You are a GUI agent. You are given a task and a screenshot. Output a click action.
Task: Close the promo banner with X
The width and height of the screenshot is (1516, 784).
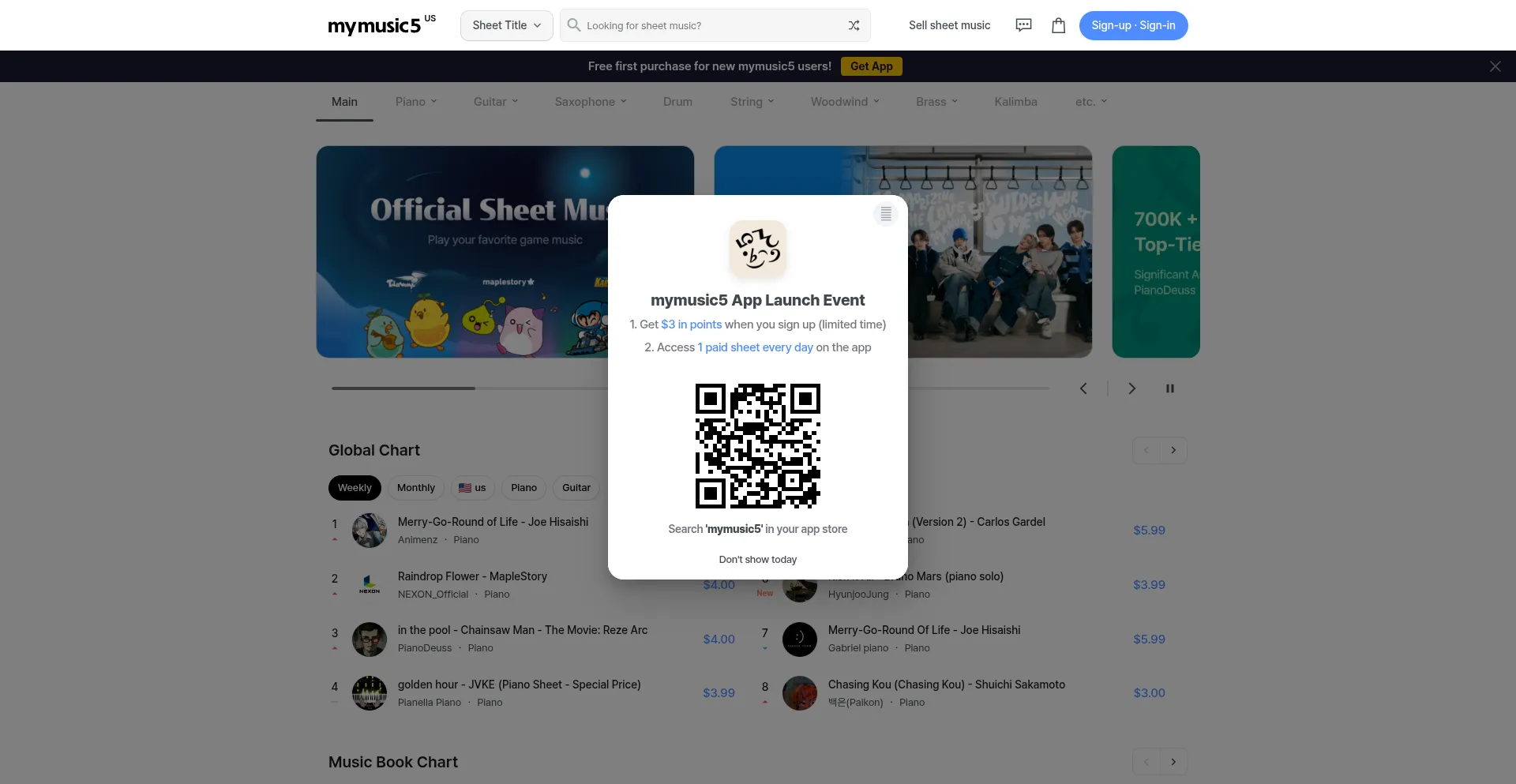[1495, 66]
